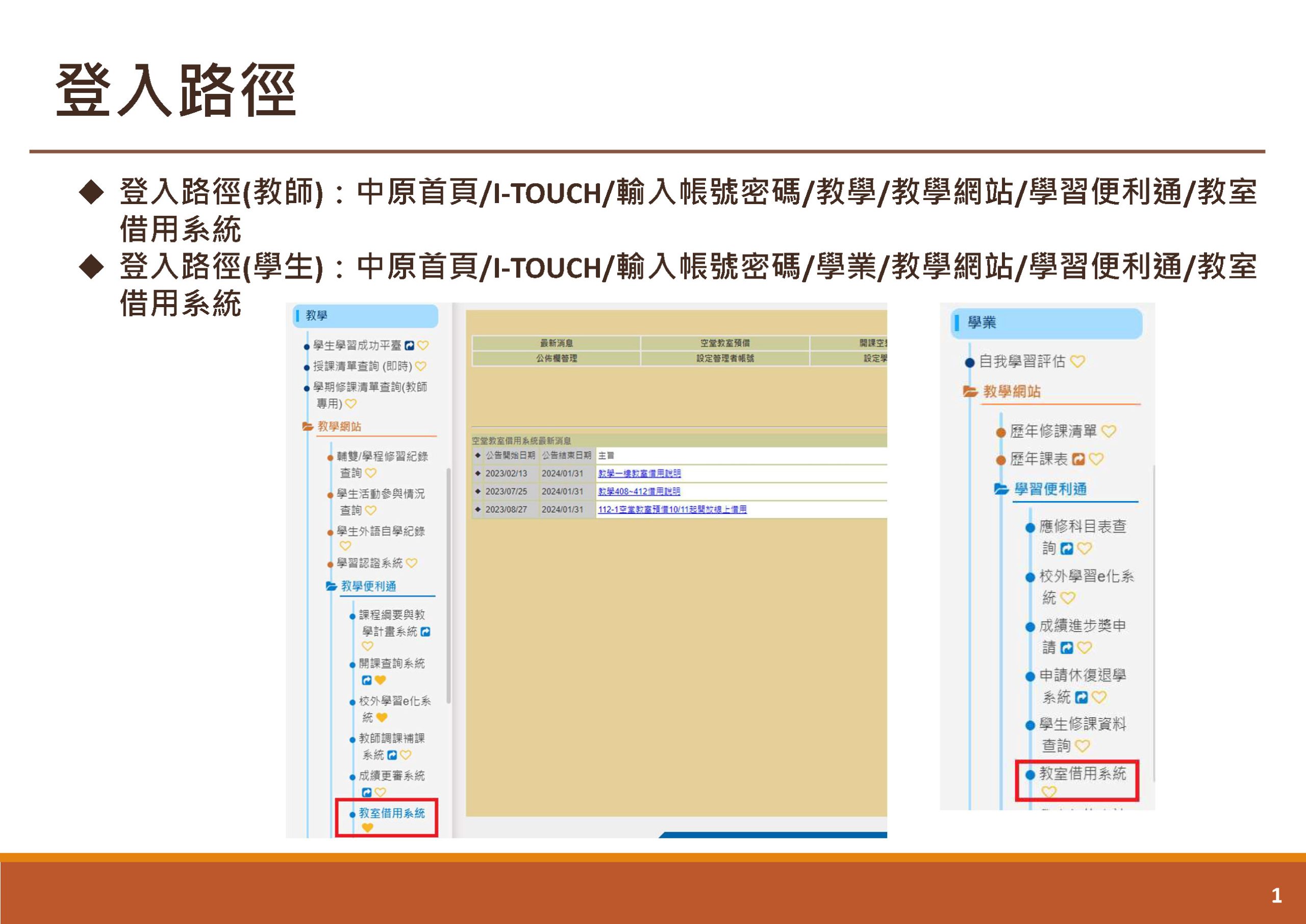Open the 教學一樓教室借用說明 announcement link
1306x924 pixels.
(x=639, y=473)
